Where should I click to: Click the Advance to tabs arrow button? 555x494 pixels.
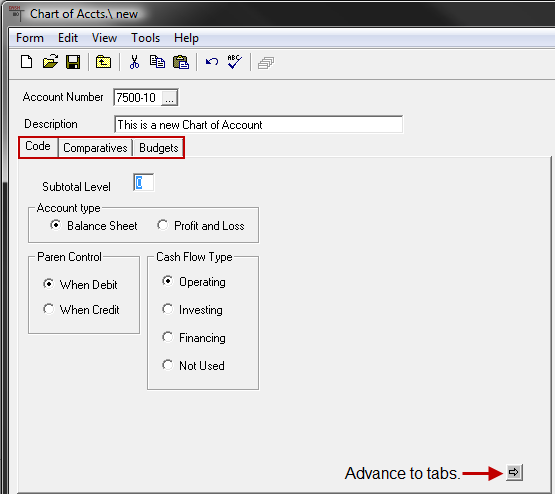[x=514, y=473]
